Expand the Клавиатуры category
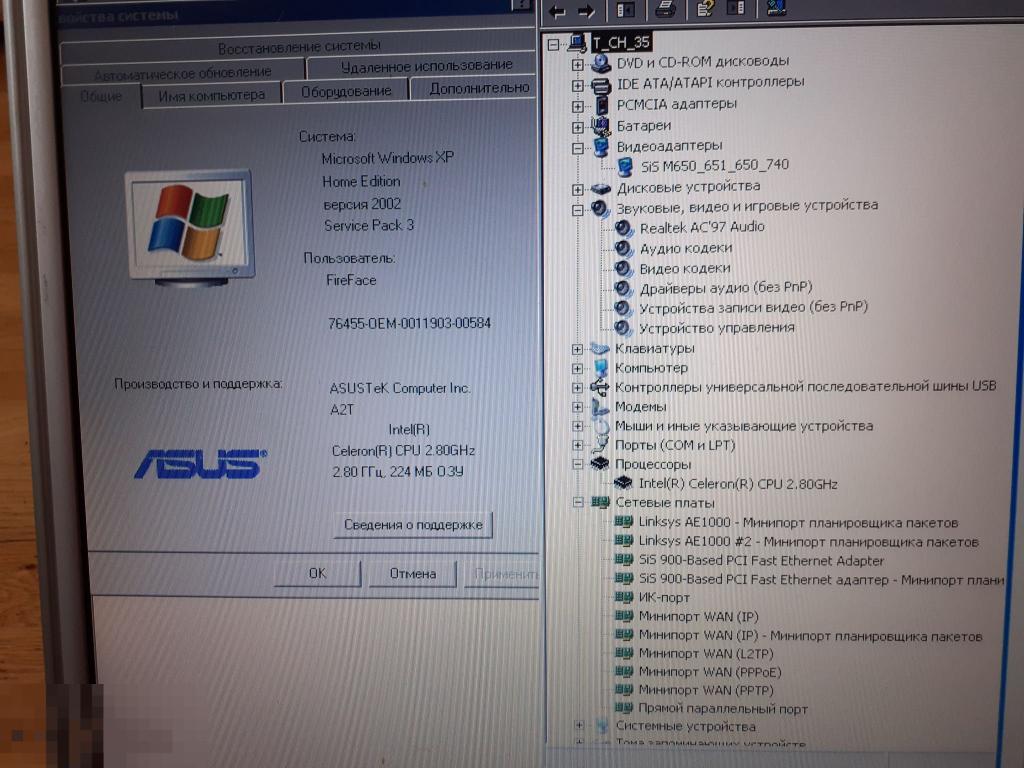Screen dimensions: 1024x768 (x=578, y=349)
